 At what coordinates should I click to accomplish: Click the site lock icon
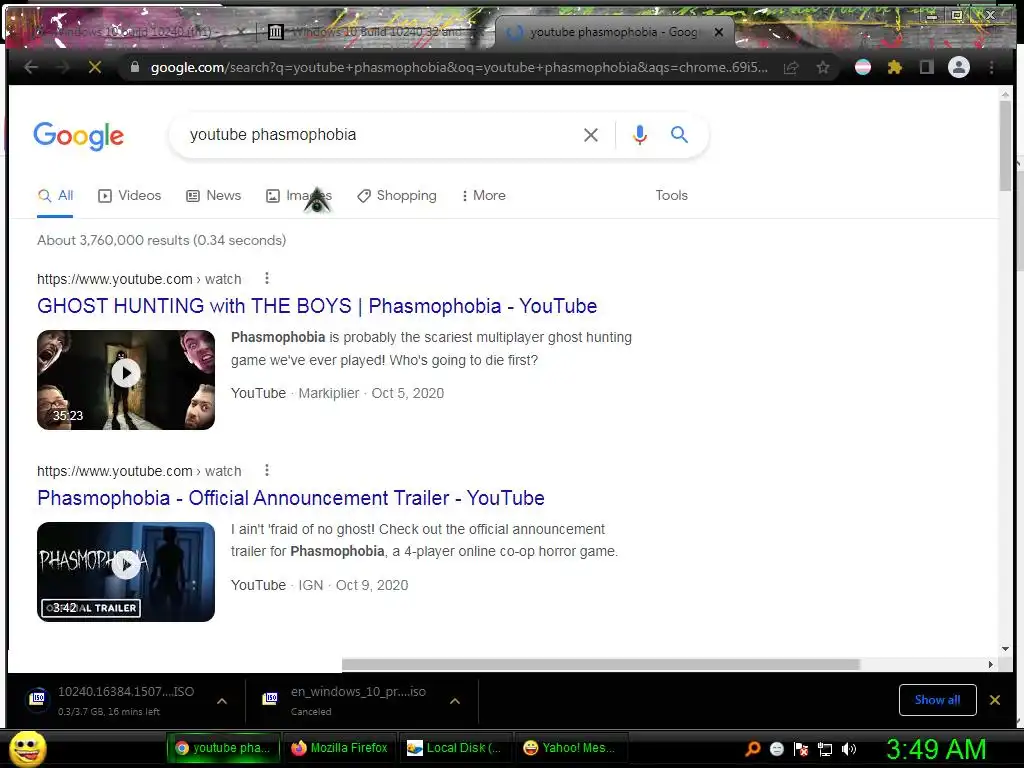(135, 67)
